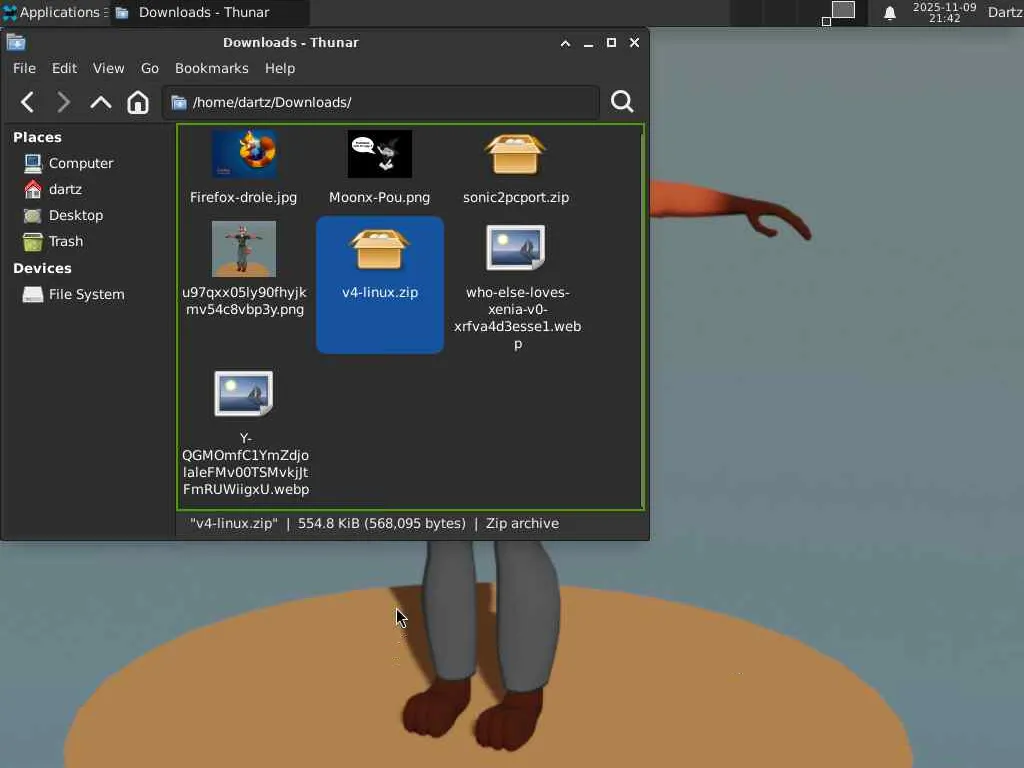1024x768 pixels.
Task: Select the Firefox-drole.jpg thumbnail
Action: [x=244, y=154]
